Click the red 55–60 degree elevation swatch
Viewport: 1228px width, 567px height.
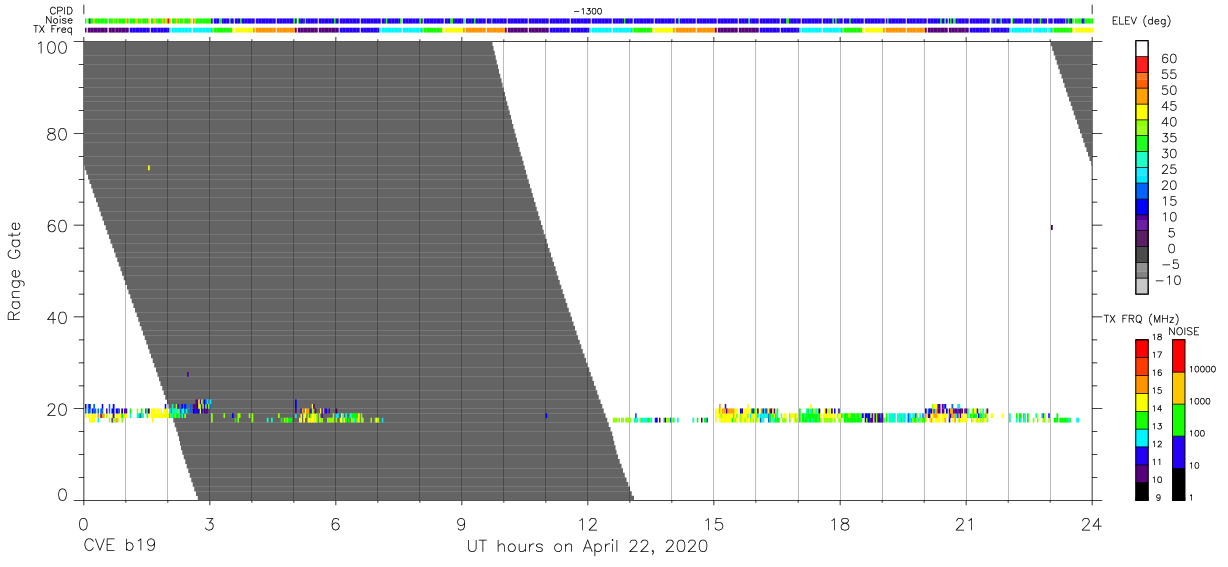click(1143, 66)
